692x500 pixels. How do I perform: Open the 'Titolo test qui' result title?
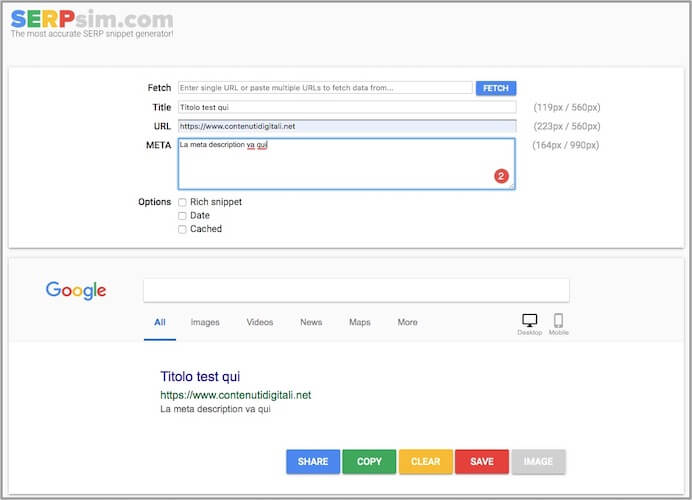tap(200, 376)
